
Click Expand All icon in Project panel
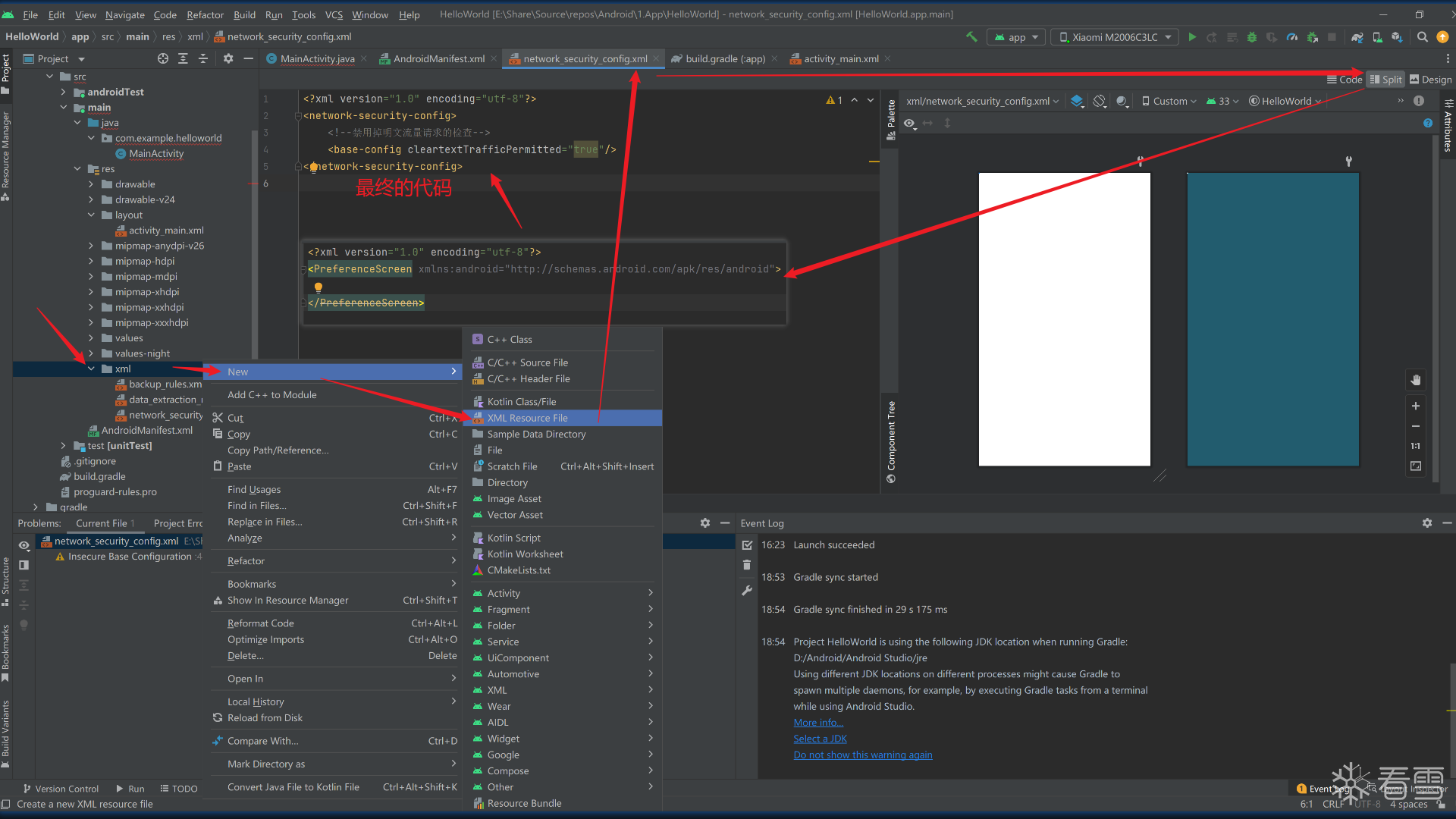[x=183, y=58]
